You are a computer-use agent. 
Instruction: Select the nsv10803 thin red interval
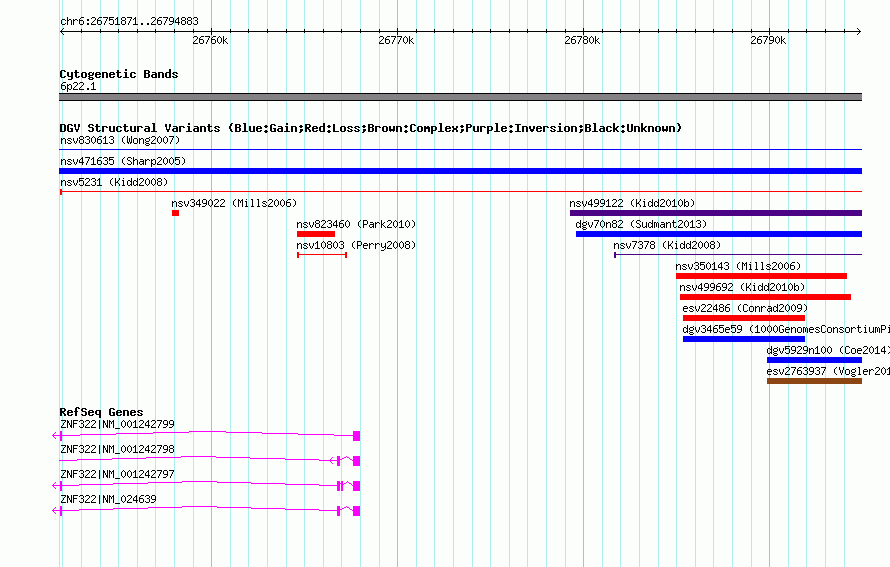coord(322,255)
